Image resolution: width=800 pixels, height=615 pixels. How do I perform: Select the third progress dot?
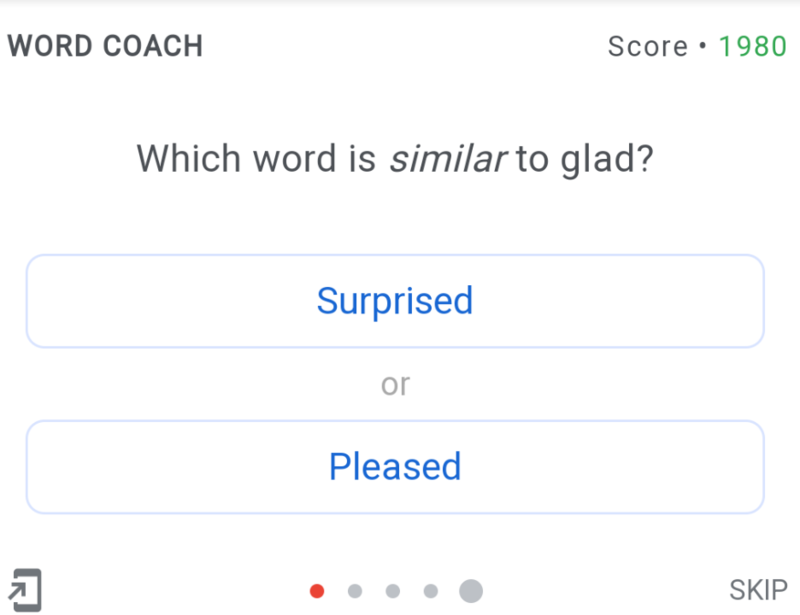point(392,591)
